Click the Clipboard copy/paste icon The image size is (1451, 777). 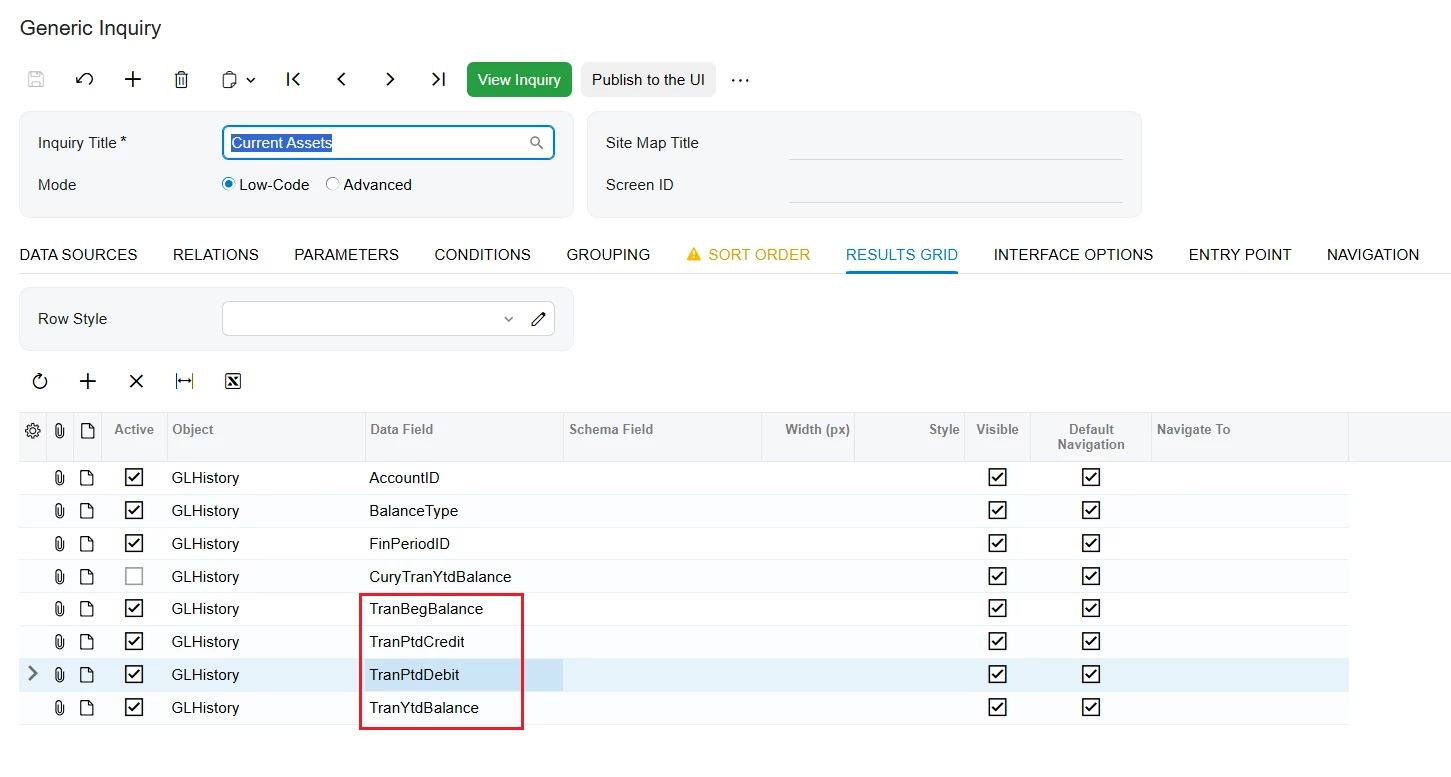[230, 80]
